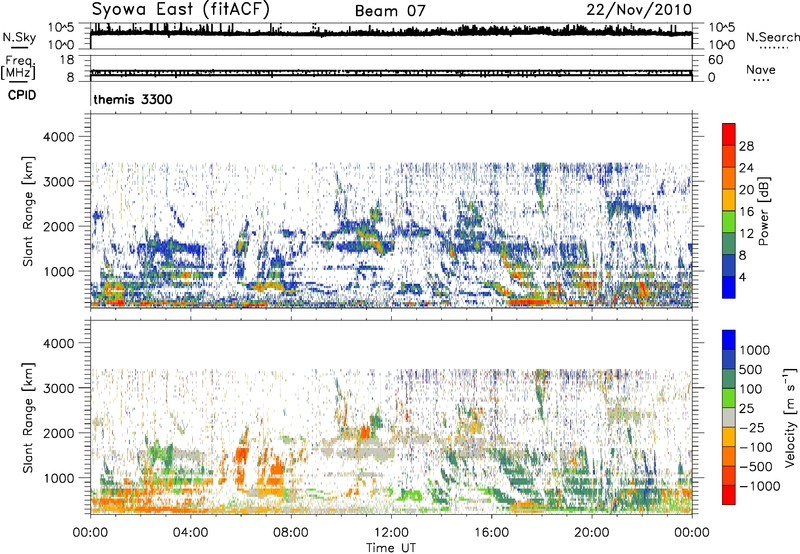Click the blue top segment of velocity colorbar
The height and width of the screenshot is (554, 800).
tap(729, 340)
